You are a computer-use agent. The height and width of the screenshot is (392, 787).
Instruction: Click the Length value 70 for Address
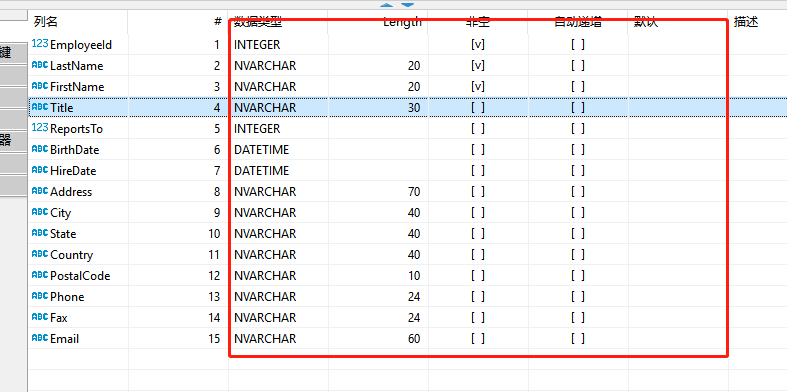click(x=414, y=192)
